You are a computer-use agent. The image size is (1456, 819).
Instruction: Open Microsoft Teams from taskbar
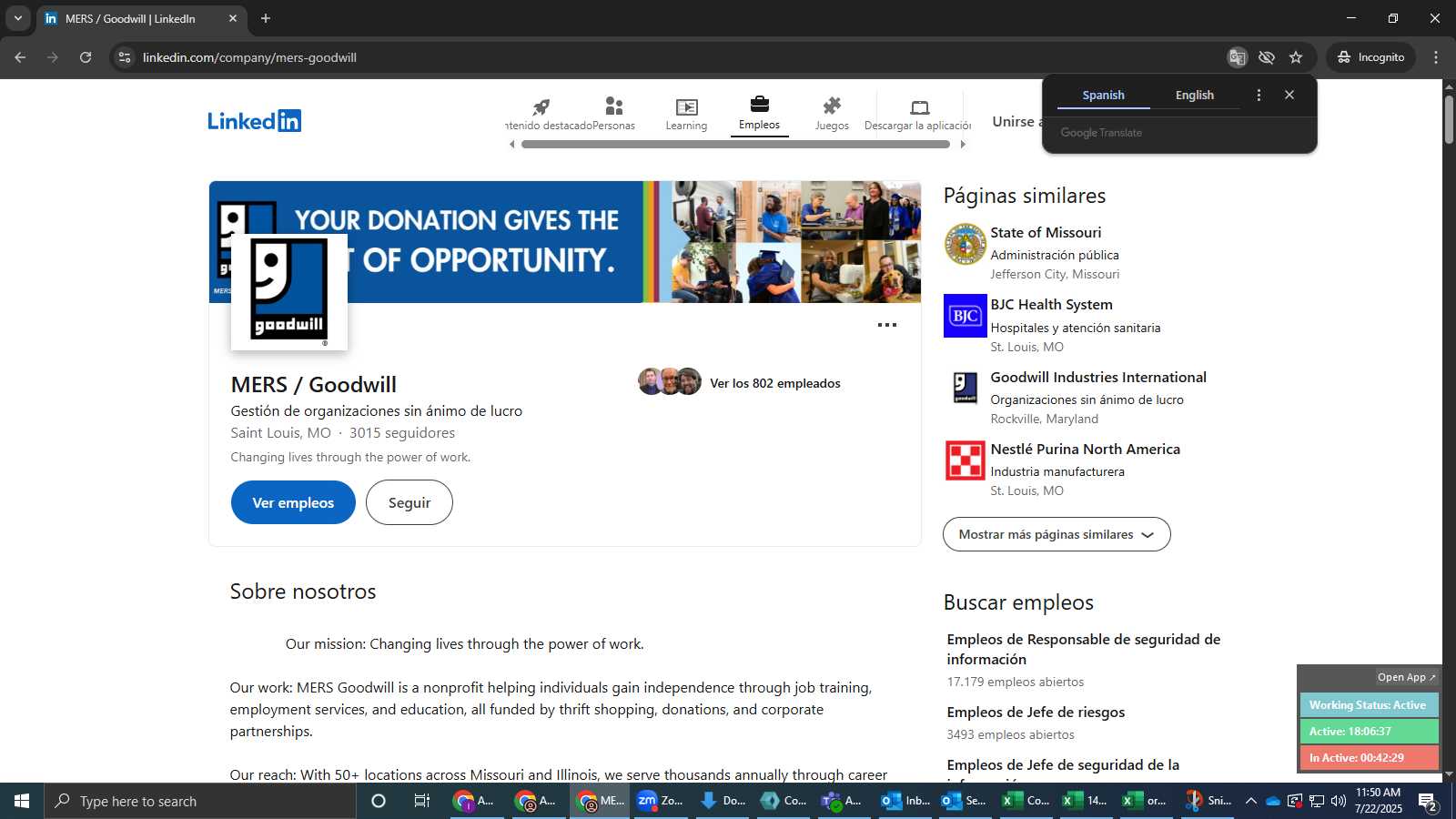click(842, 801)
